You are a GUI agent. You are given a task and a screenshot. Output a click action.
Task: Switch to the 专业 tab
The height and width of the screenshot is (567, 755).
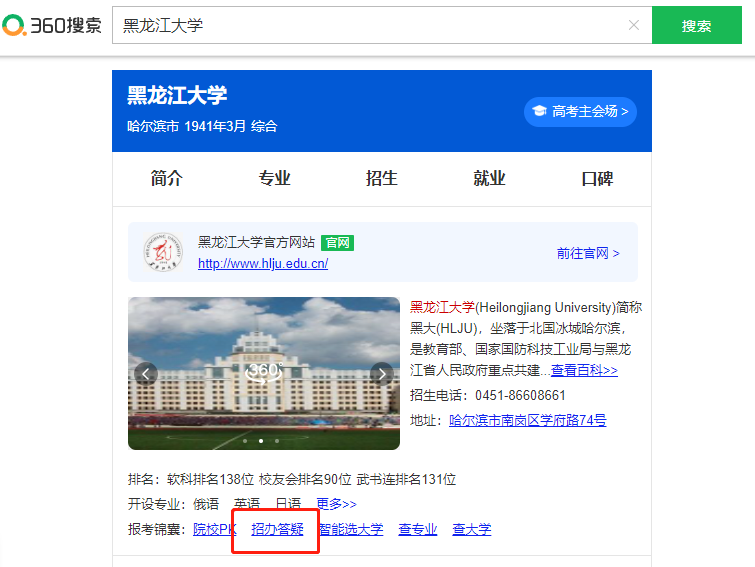coord(274,179)
